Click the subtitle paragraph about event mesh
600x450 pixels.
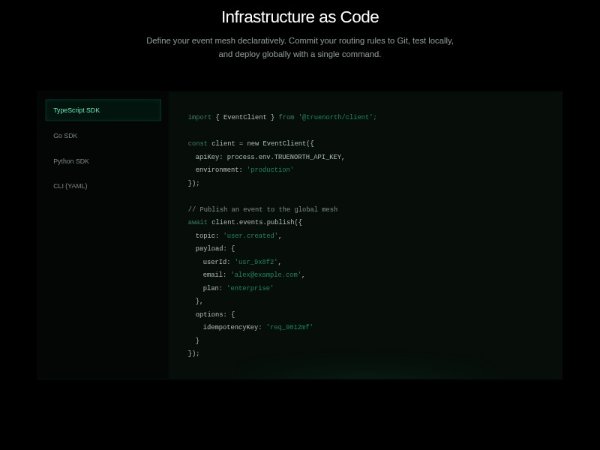pyautogui.click(x=300, y=47)
